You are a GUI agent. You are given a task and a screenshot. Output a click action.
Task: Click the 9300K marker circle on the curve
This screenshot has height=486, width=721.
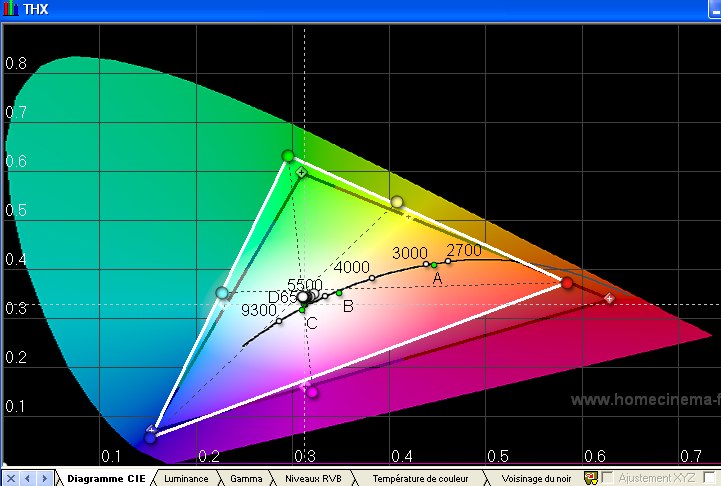tap(279, 320)
